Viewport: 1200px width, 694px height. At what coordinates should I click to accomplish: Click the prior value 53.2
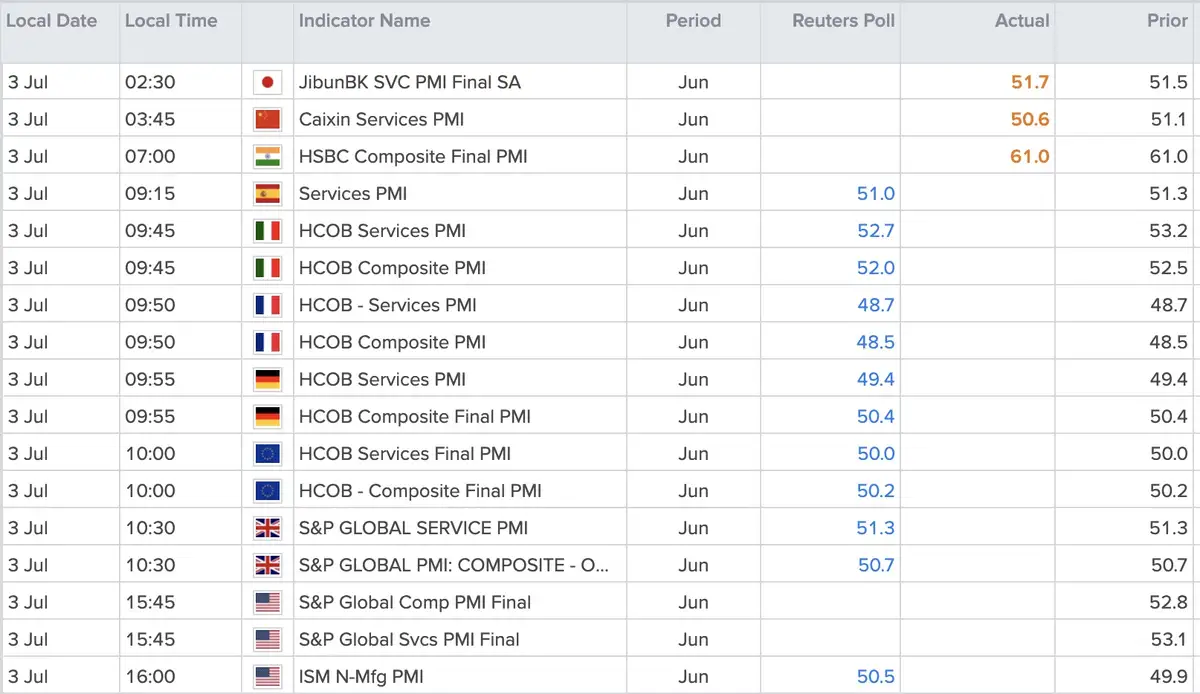pyautogui.click(x=1169, y=230)
